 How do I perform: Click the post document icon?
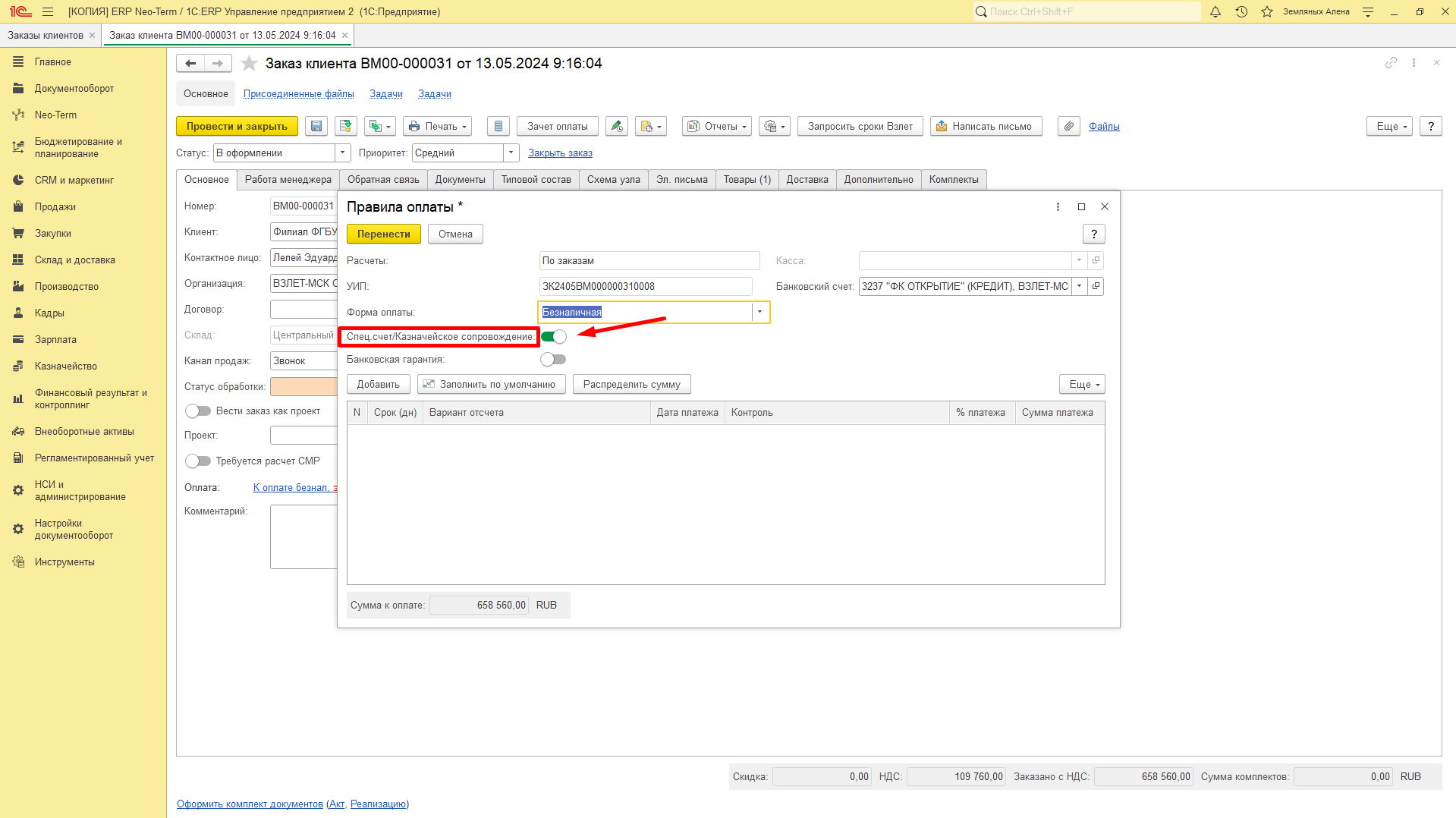point(346,126)
